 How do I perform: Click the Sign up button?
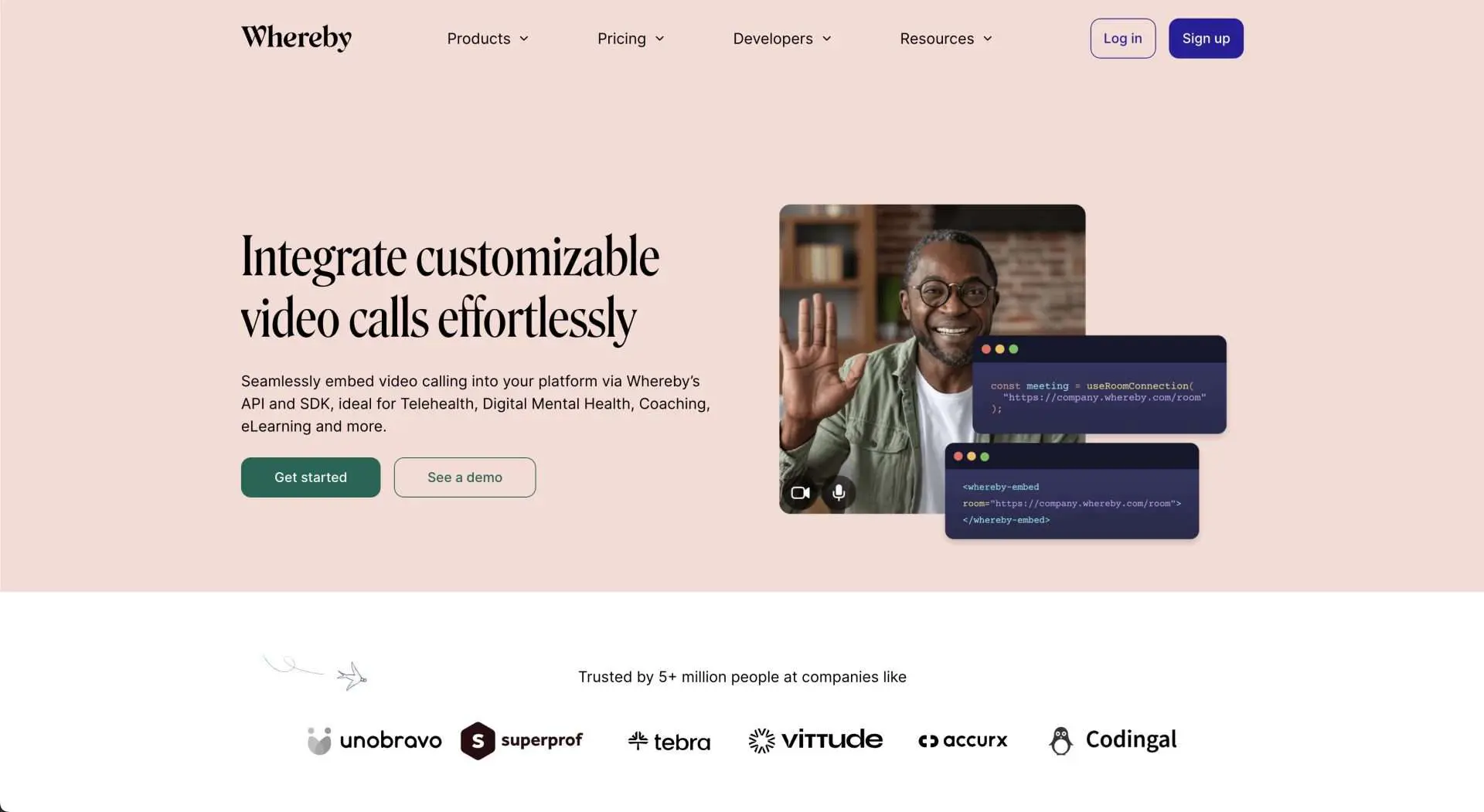click(1206, 39)
